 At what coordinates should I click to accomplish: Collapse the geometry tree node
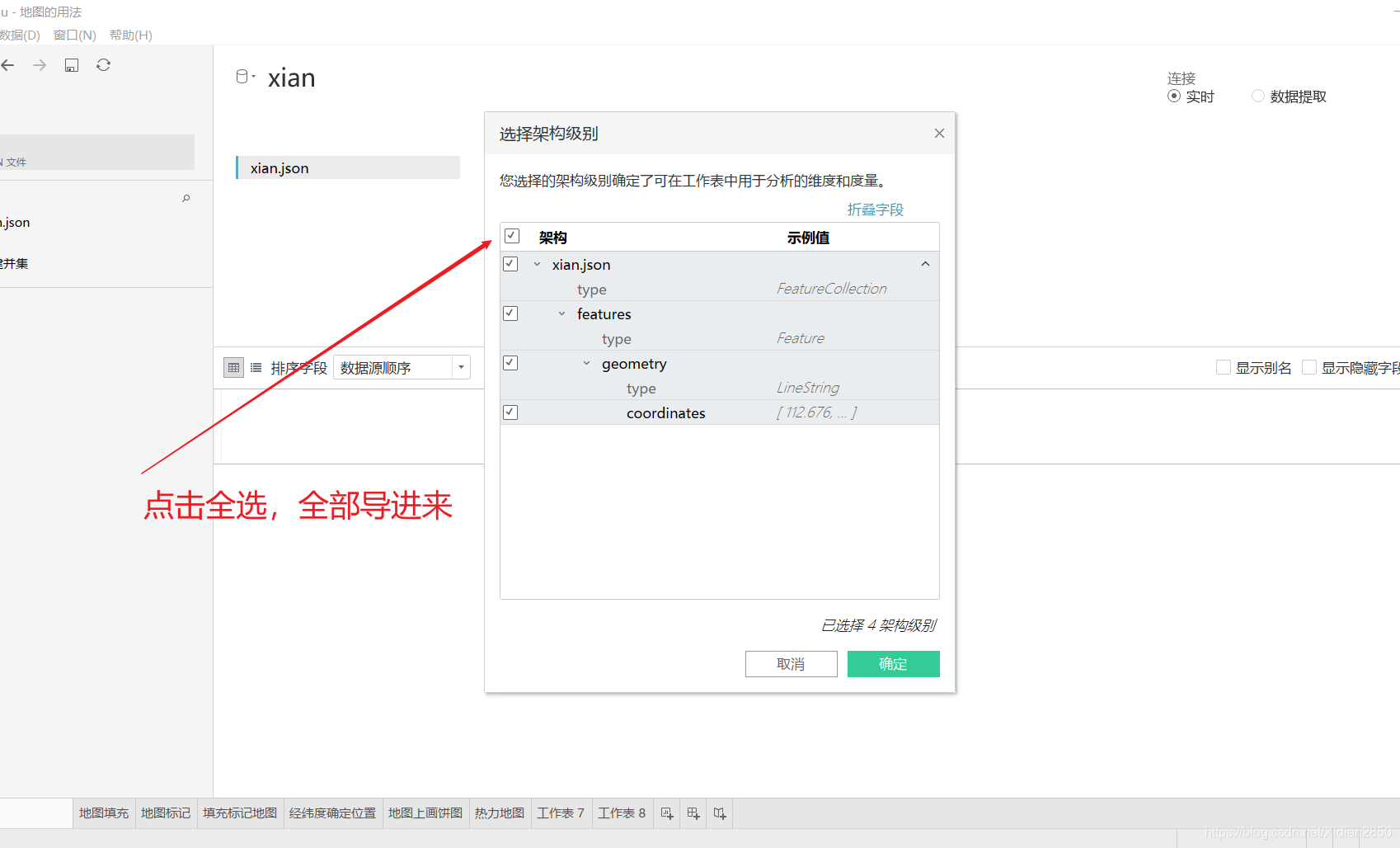tap(586, 364)
